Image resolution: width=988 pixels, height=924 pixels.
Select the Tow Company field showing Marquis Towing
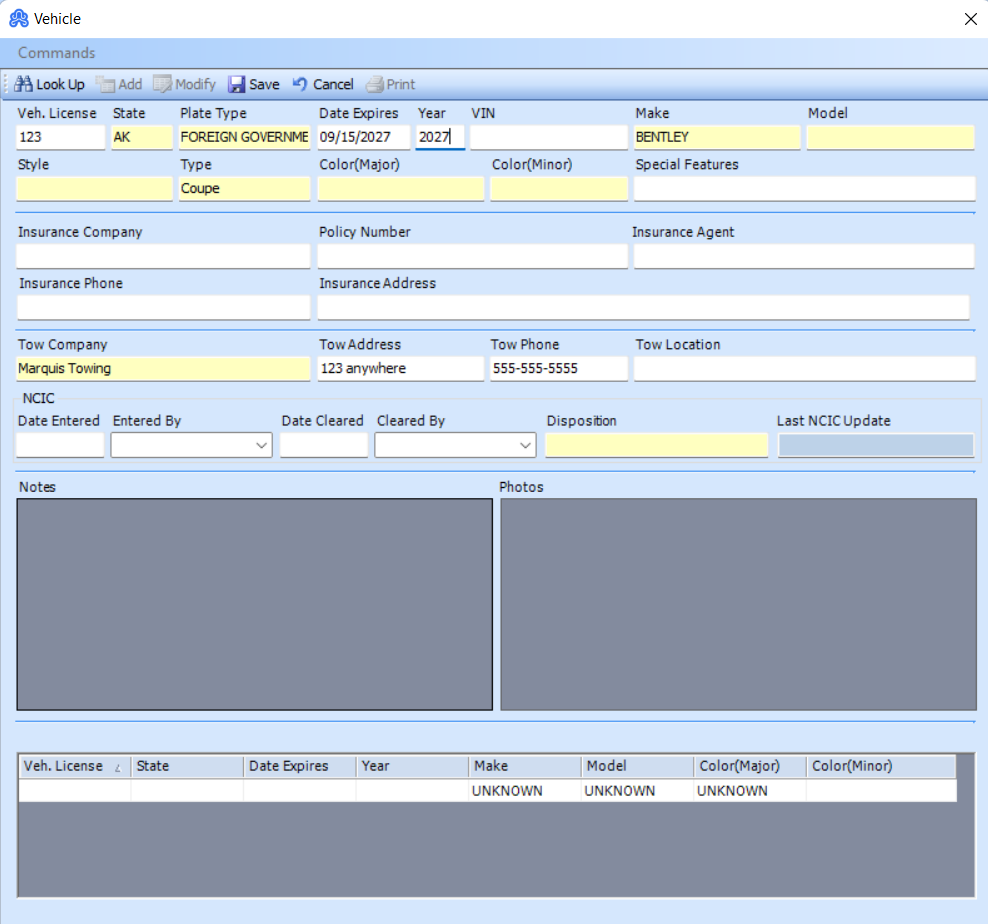point(163,369)
